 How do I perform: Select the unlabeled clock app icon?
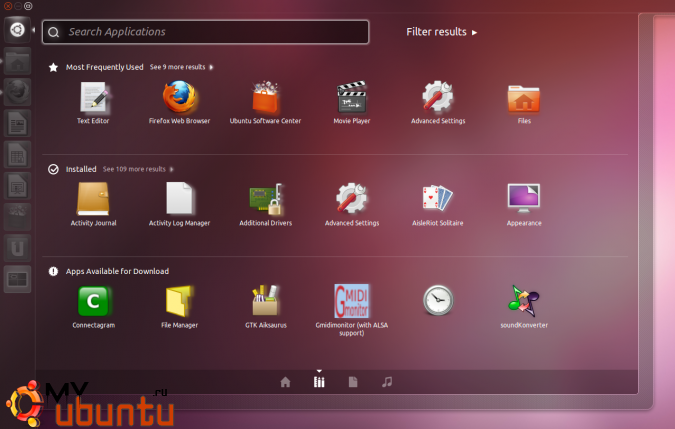click(438, 300)
